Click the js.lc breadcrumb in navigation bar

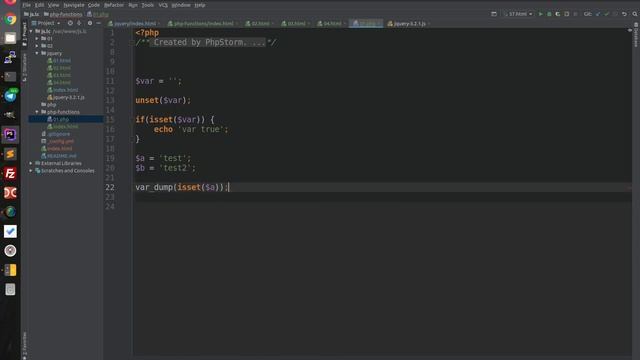tap(31, 14)
